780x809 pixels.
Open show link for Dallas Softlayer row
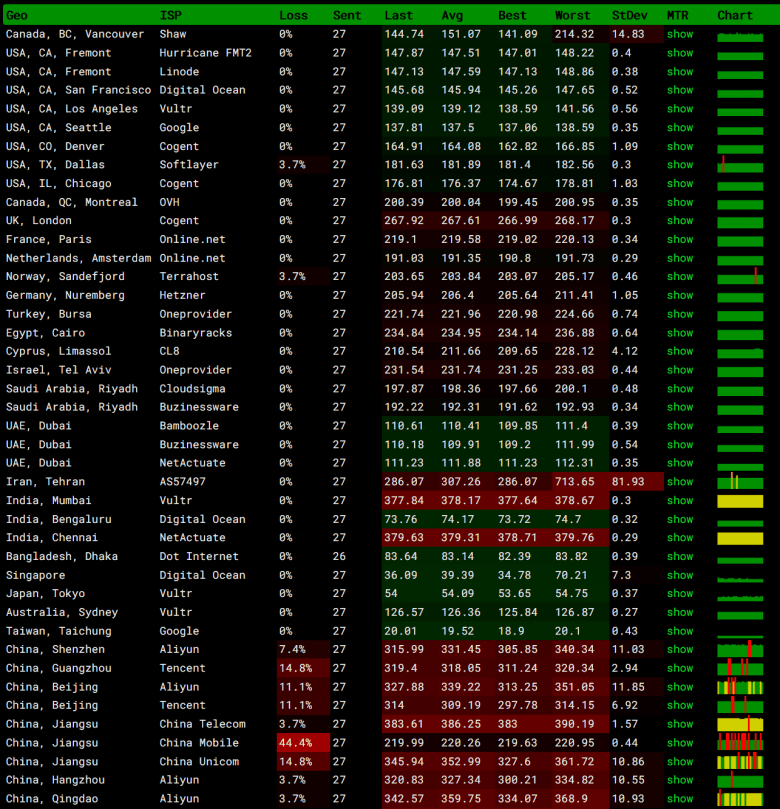coord(679,165)
